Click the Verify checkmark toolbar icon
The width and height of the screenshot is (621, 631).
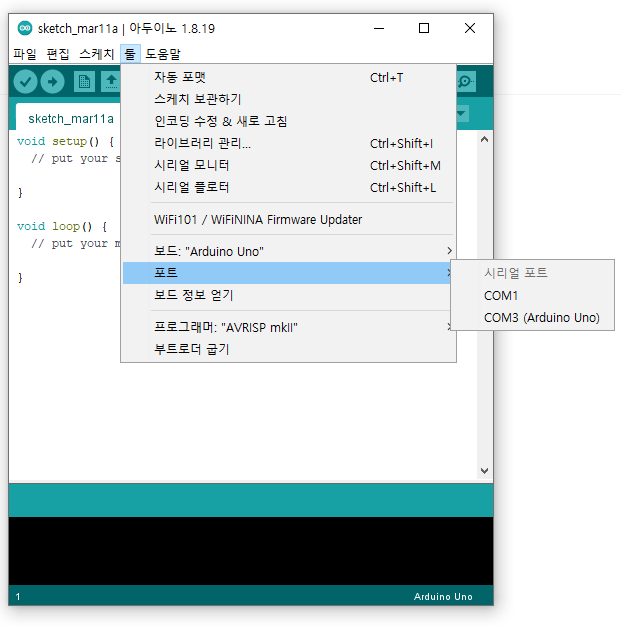click(25, 82)
